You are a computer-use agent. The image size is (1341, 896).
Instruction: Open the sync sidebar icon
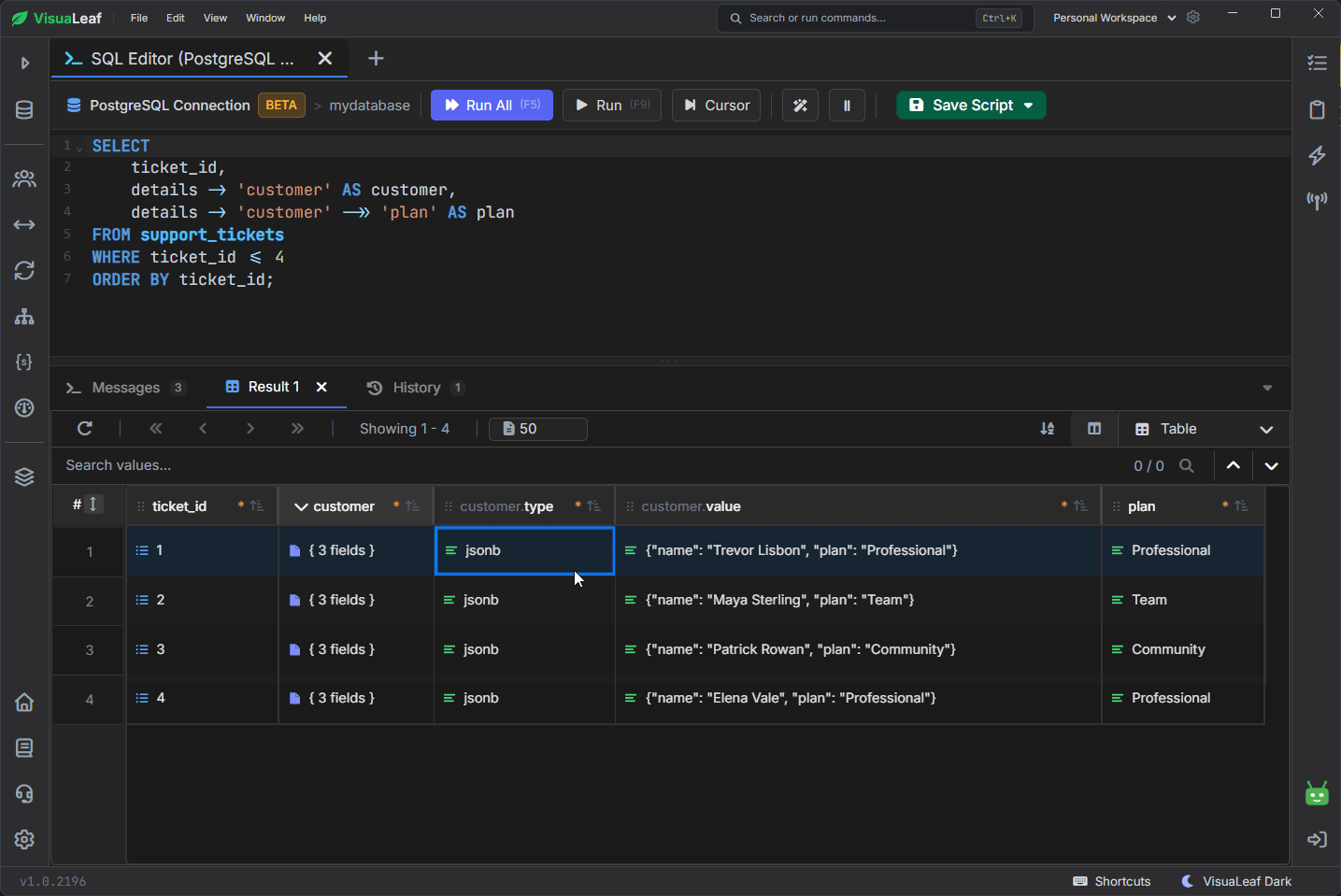24,270
